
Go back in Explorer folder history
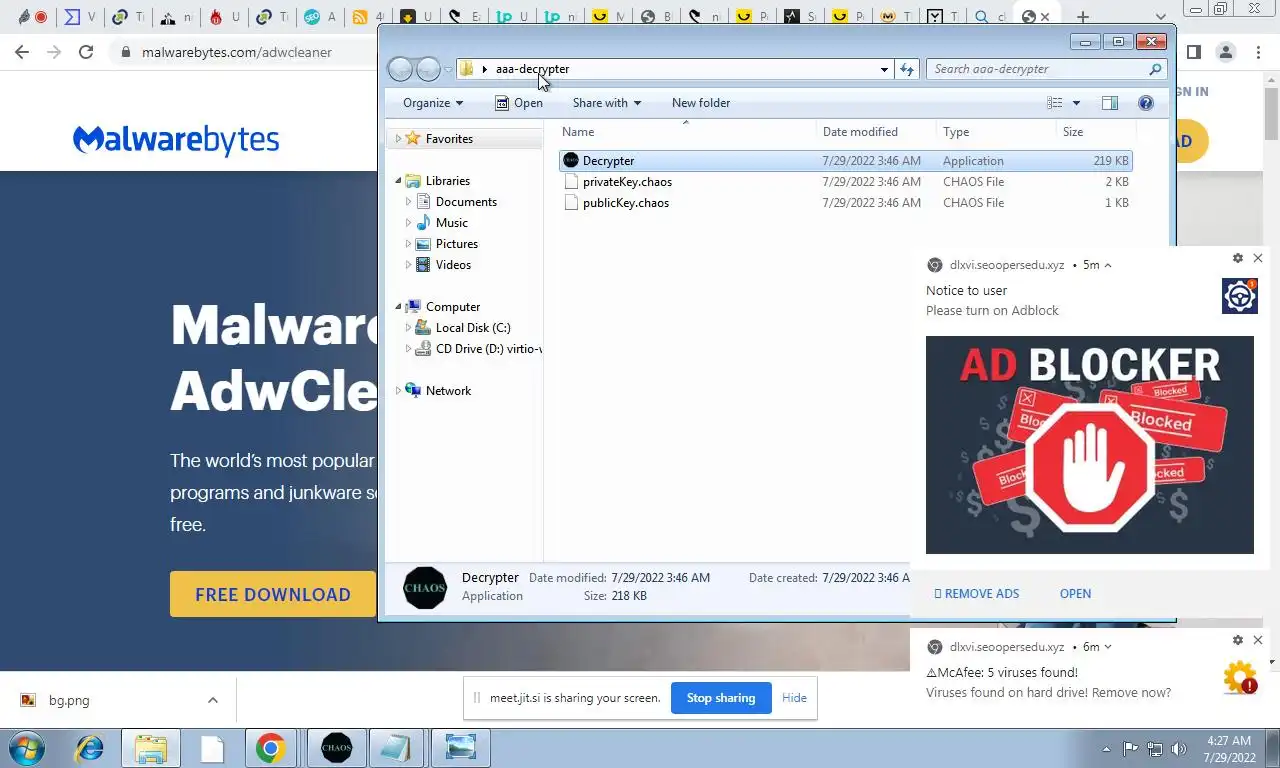pos(400,69)
